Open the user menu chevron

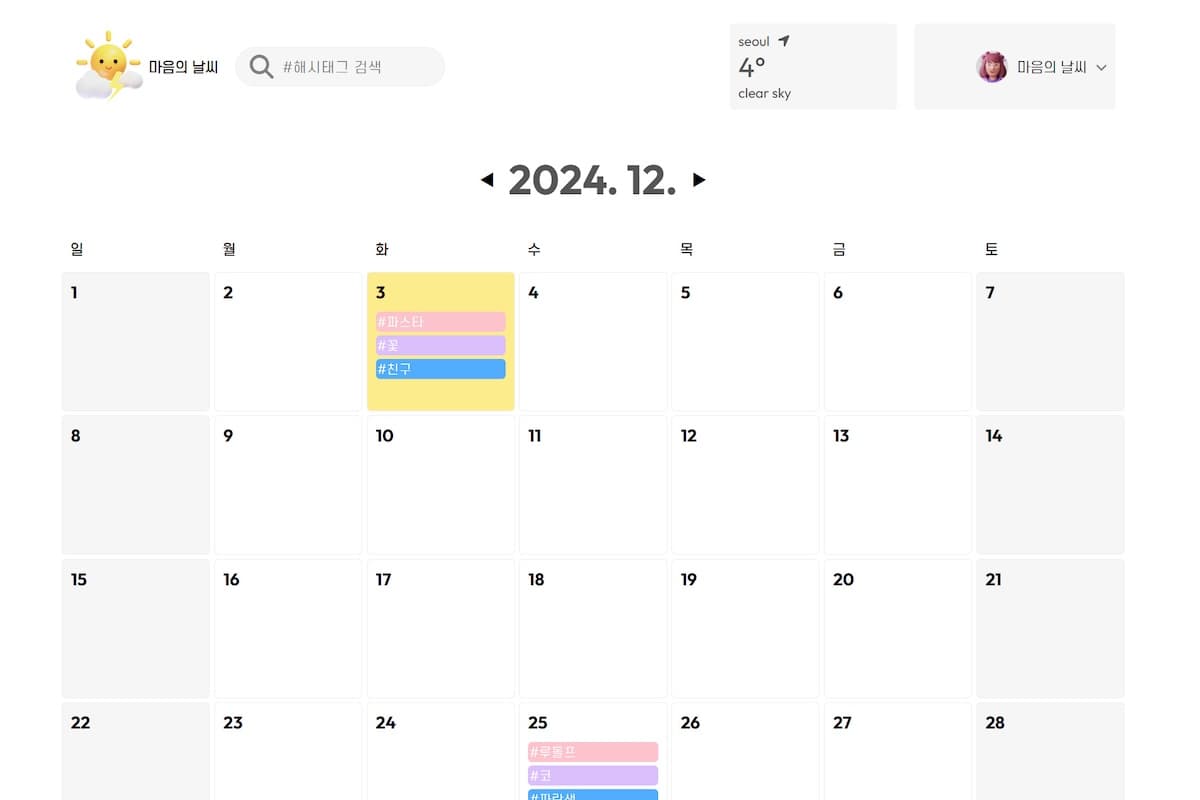(x=1101, y=68)
